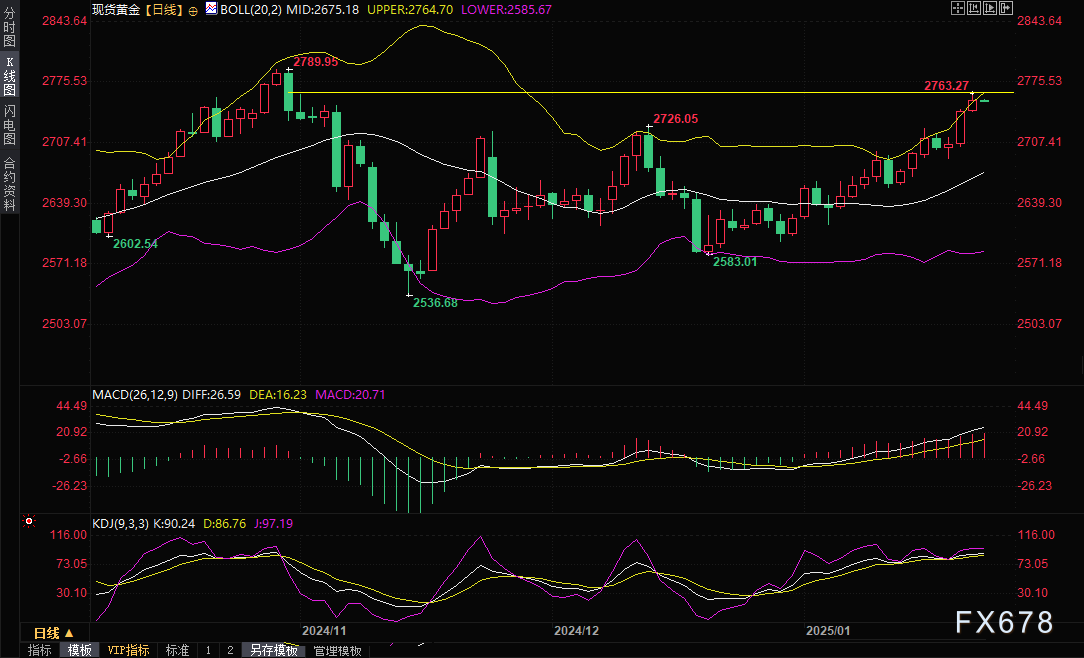Select the 指标 tab at bottom
This screenshot has width=1084, height=658.
(40, 650)
